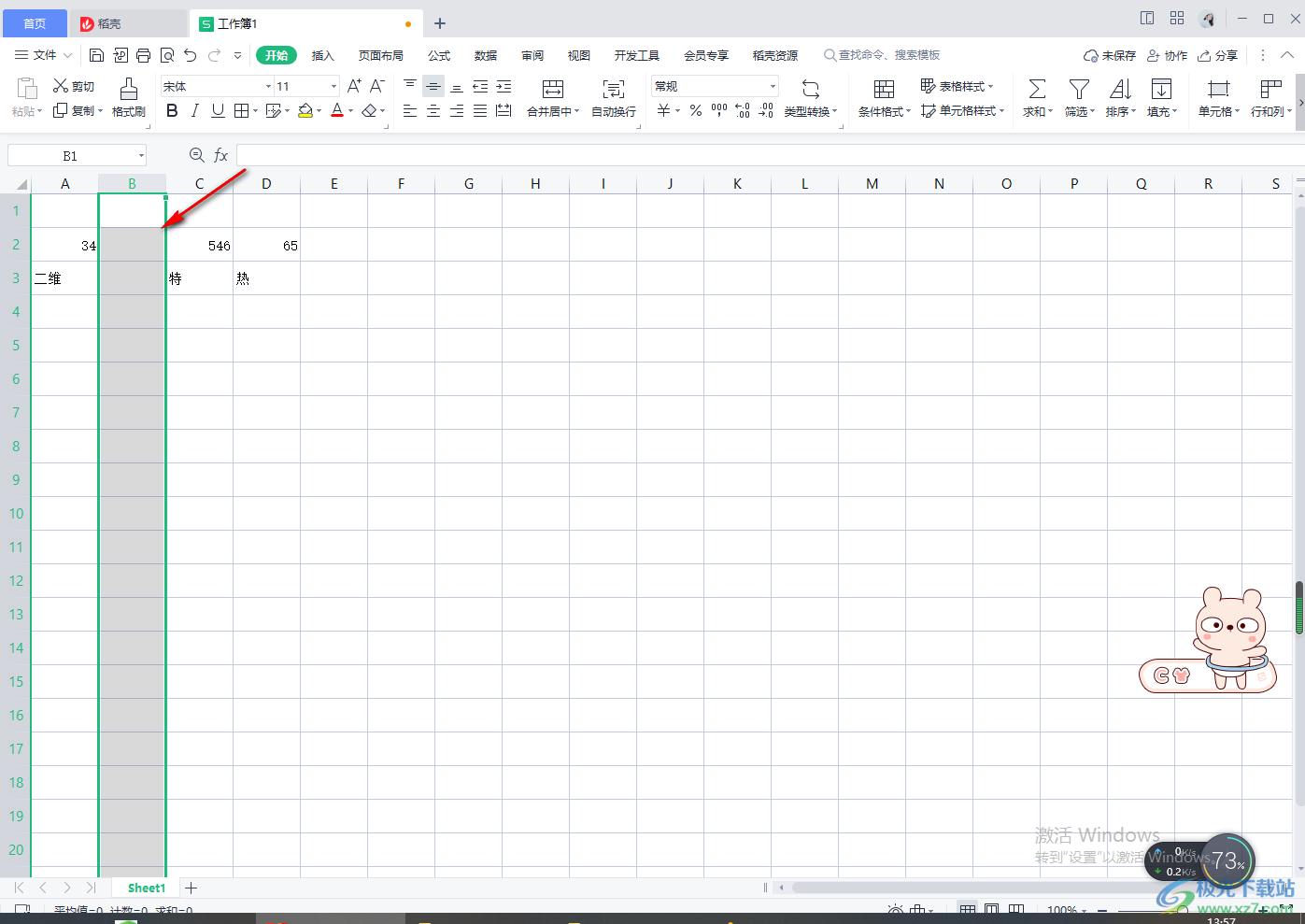Click the Print icon
1305x924 pixels.
(x=143, y=55)
